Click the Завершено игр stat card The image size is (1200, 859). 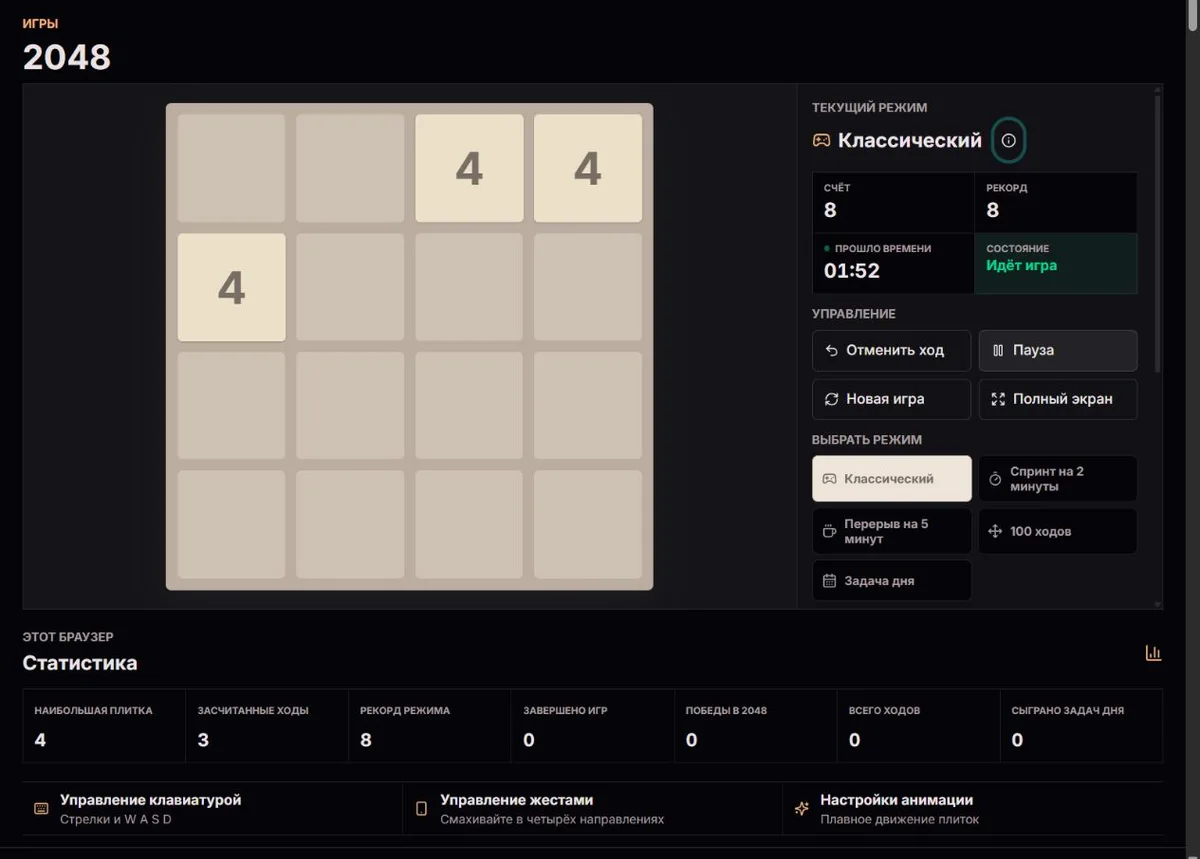click(x=593, y=726)
